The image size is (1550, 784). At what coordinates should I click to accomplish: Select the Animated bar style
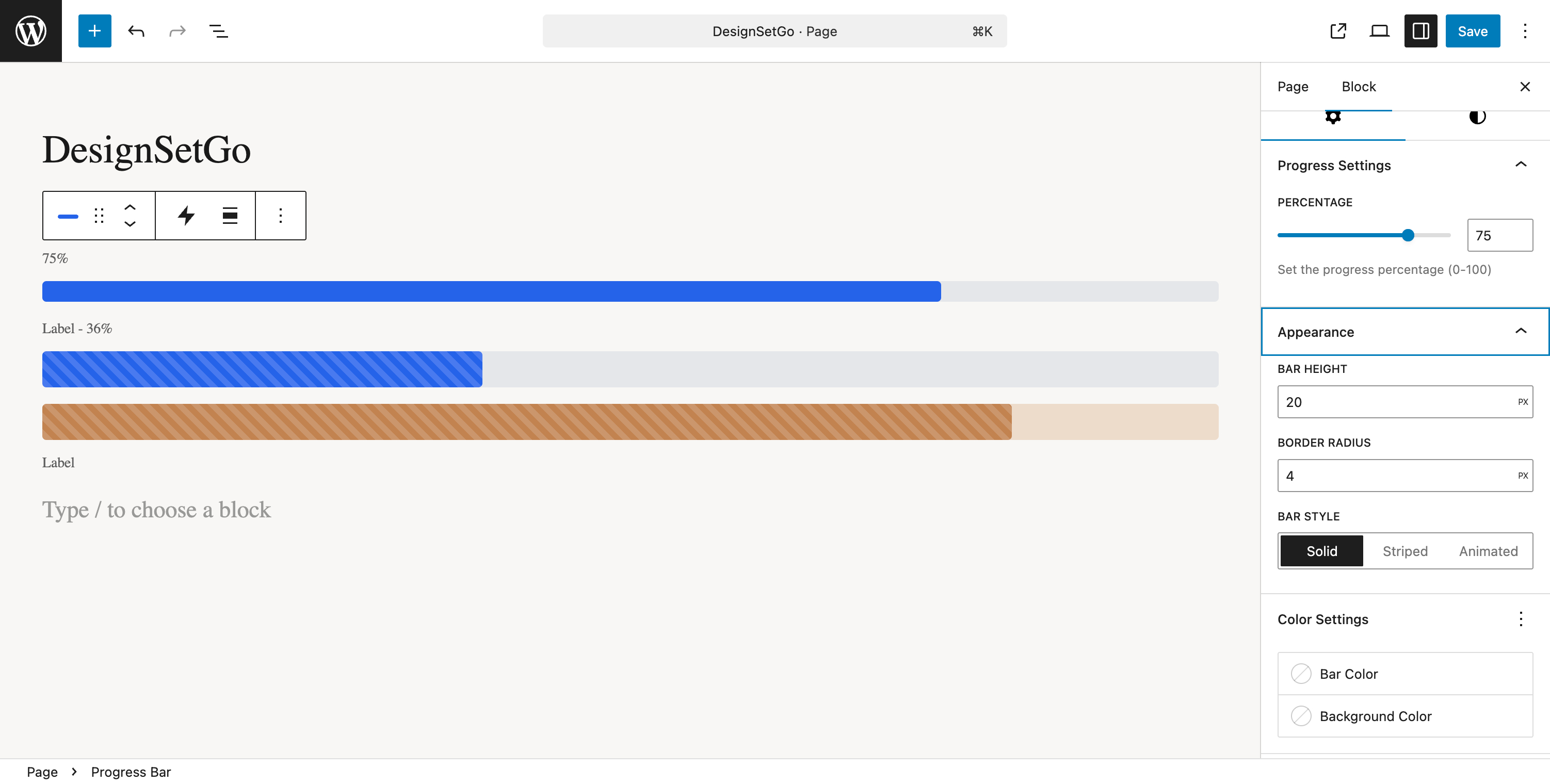tap(1488, 550)
